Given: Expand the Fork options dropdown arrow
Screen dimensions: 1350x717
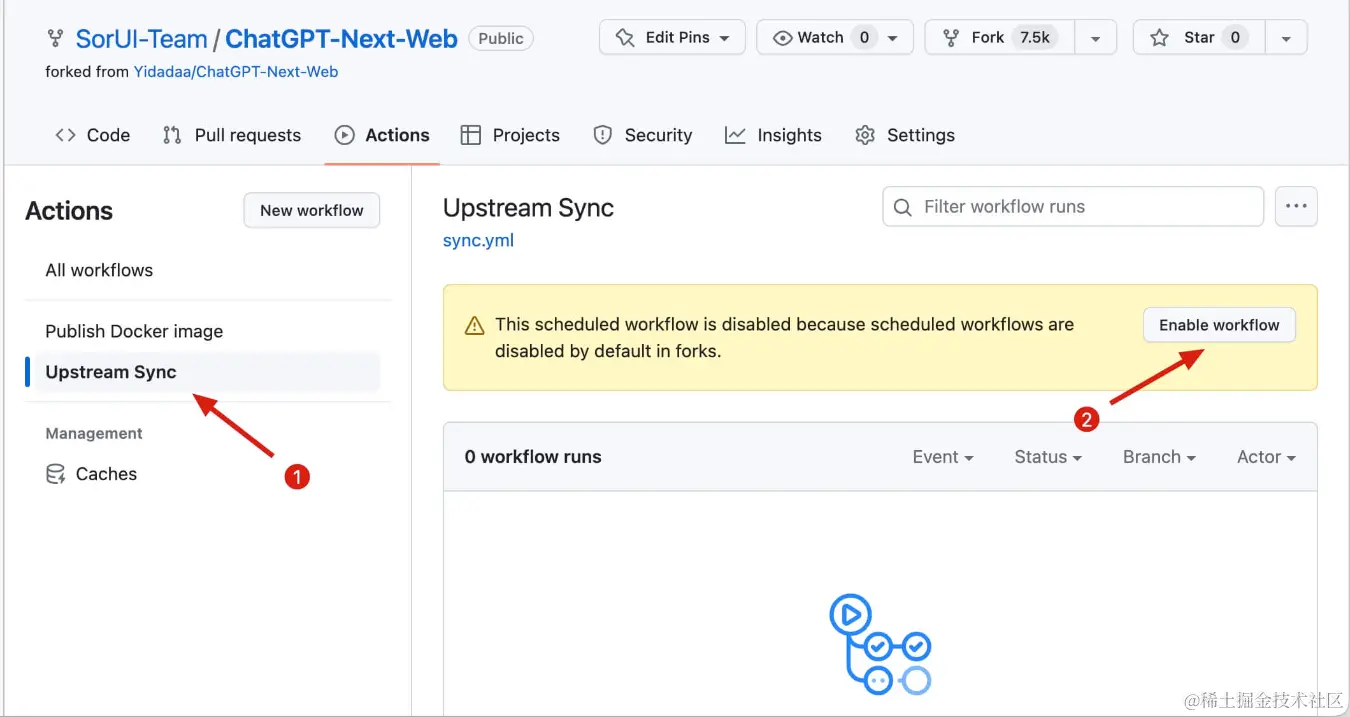Looking at the screenshot, I should click(x=1096, y=38).
